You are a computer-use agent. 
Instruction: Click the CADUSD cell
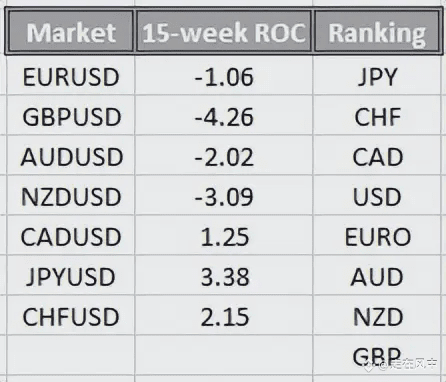tap(70, 236)
